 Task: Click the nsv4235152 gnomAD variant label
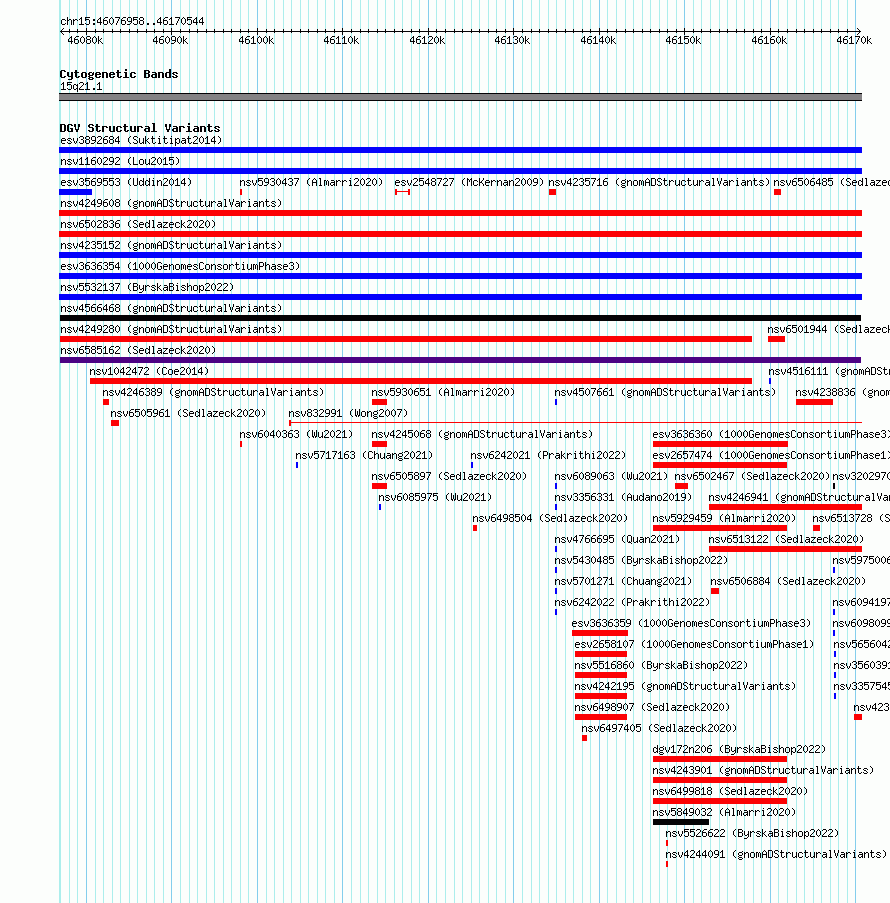tap(171, 245)
